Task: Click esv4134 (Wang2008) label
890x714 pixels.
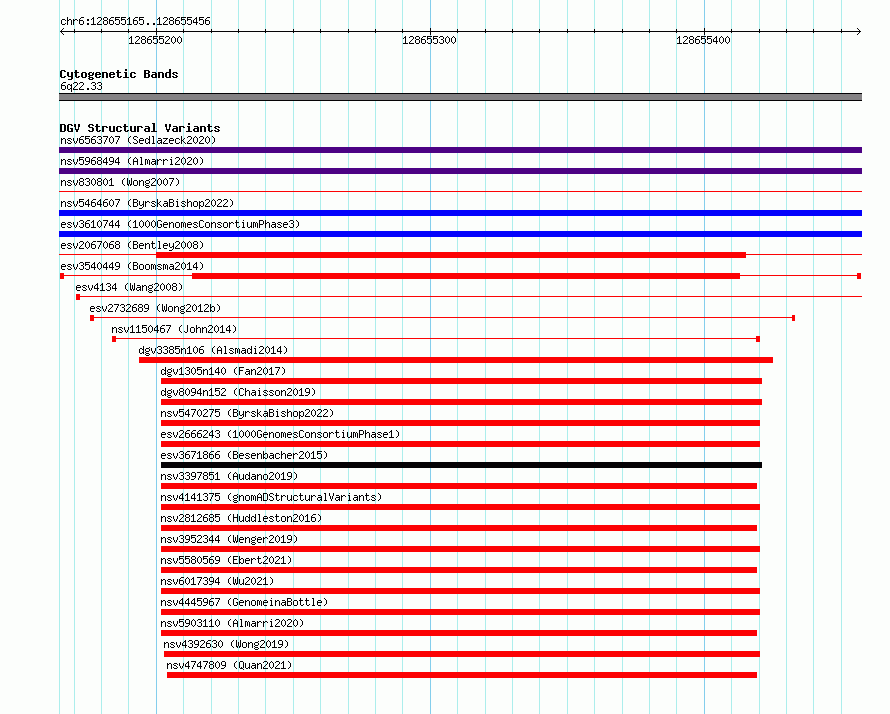Action: [129, 287]
